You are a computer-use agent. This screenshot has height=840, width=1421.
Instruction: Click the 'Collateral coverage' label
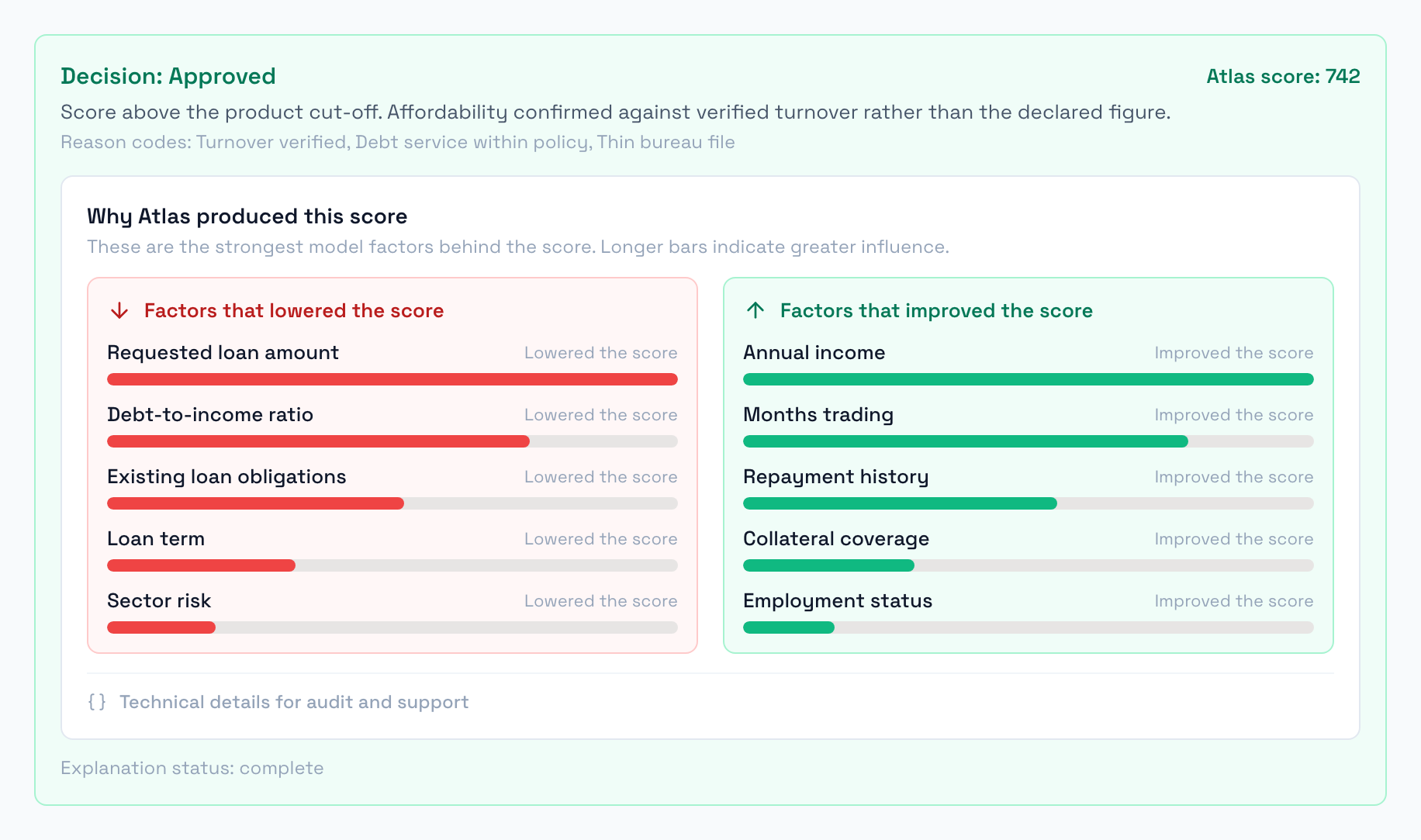click(x=836, y=539)
